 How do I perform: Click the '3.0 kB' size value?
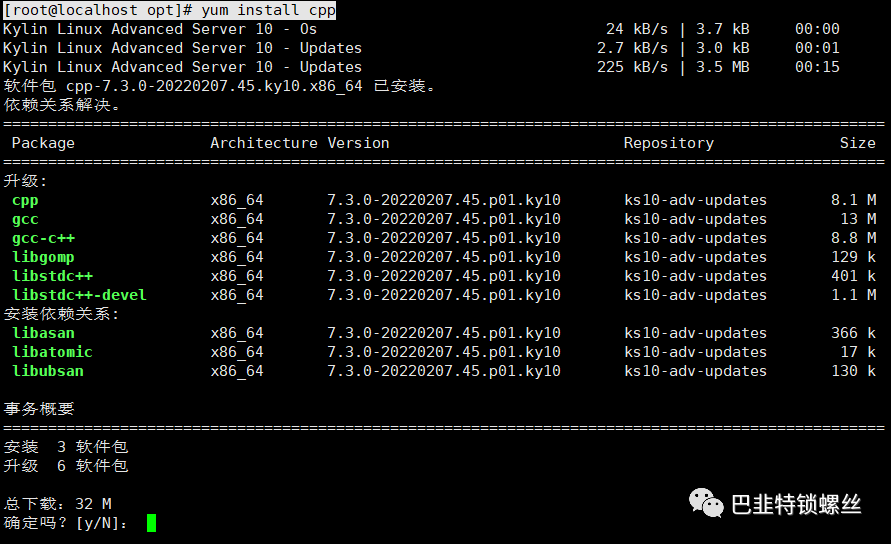[x=722, y=48]
